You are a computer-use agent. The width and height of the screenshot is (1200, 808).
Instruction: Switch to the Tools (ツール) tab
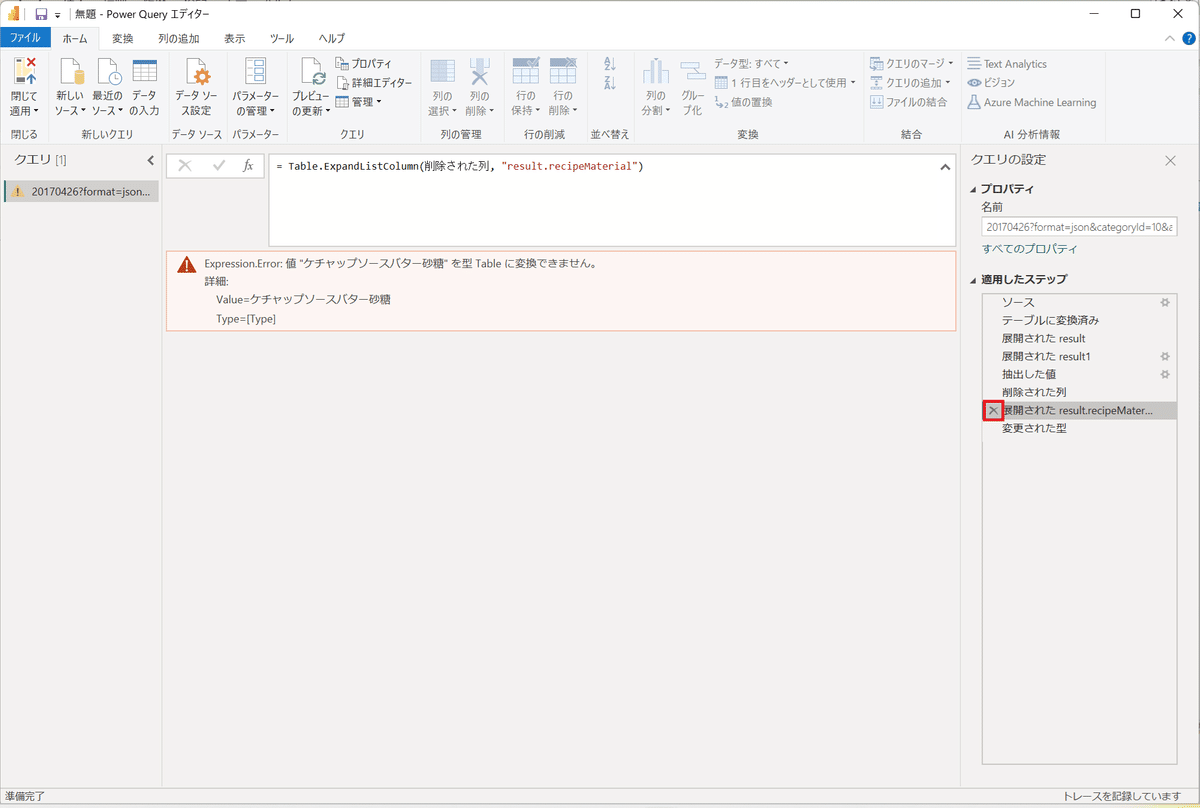pyautogui.click(x=282, y=38)
